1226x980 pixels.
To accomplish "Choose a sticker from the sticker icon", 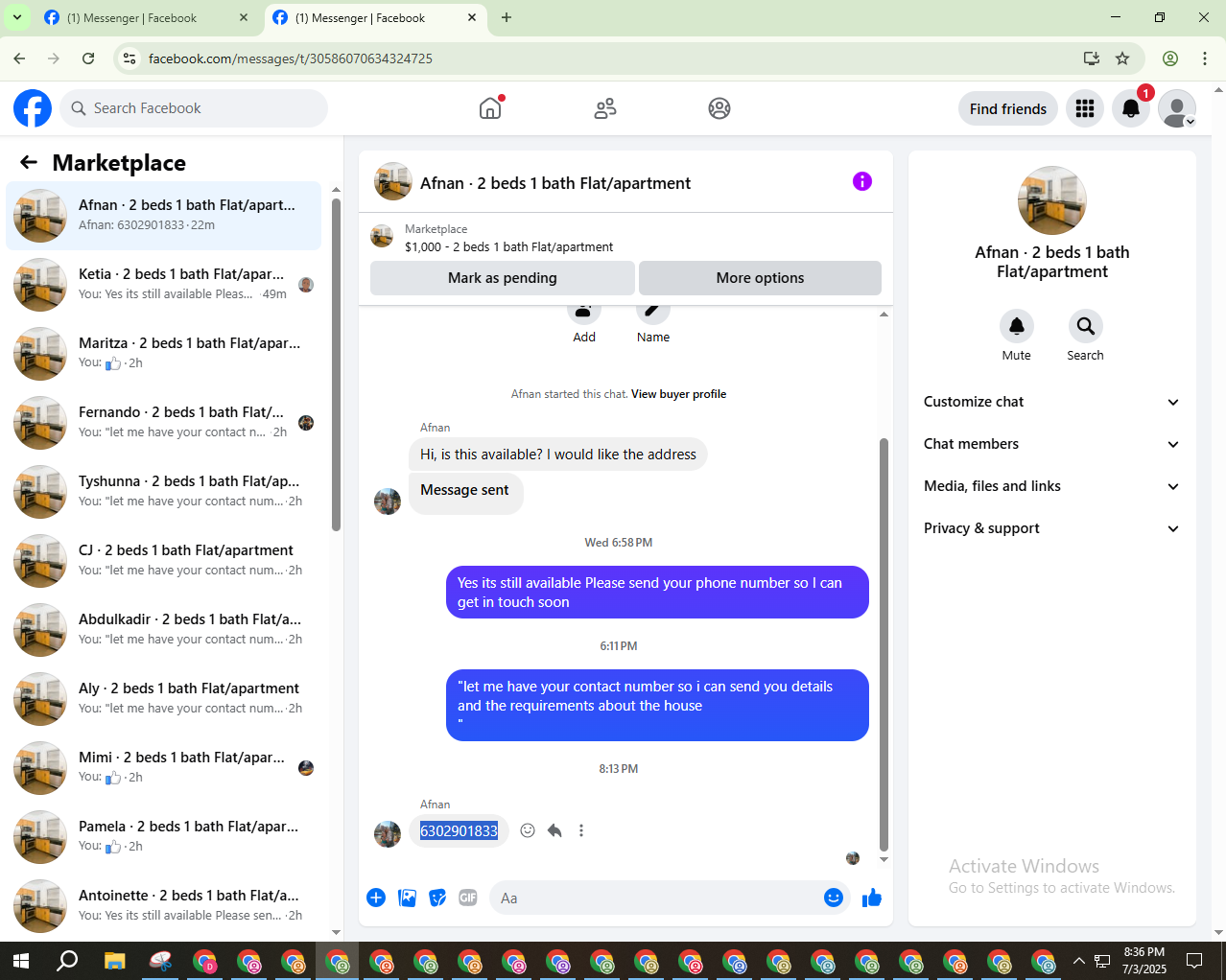I will [437, 898].
